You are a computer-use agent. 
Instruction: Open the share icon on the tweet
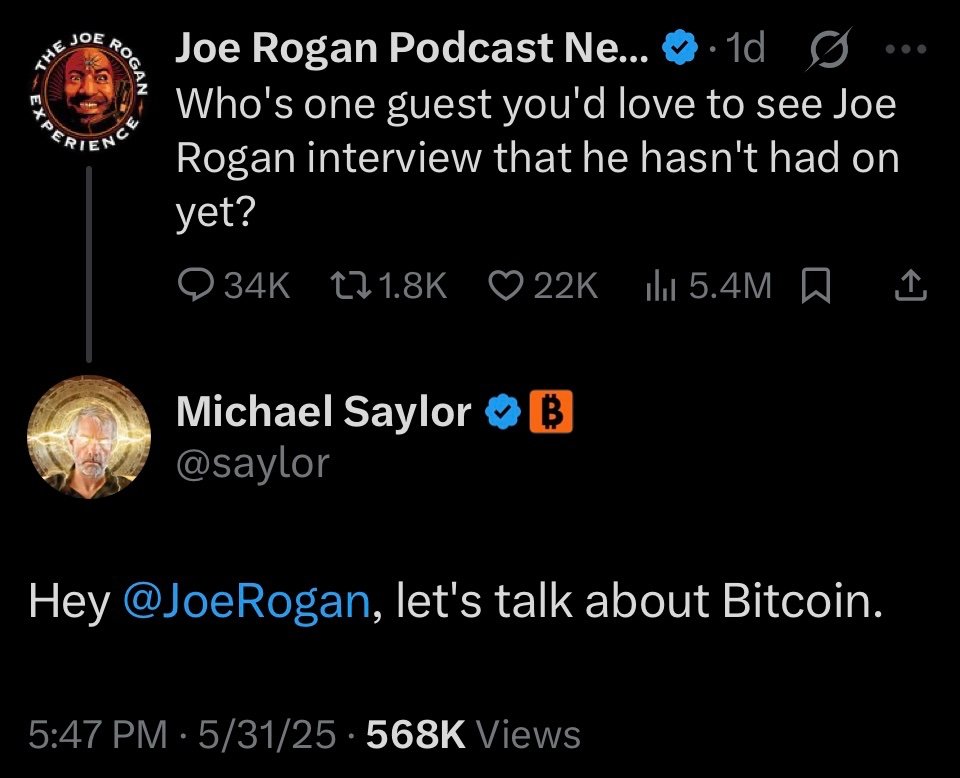[910, 284]
